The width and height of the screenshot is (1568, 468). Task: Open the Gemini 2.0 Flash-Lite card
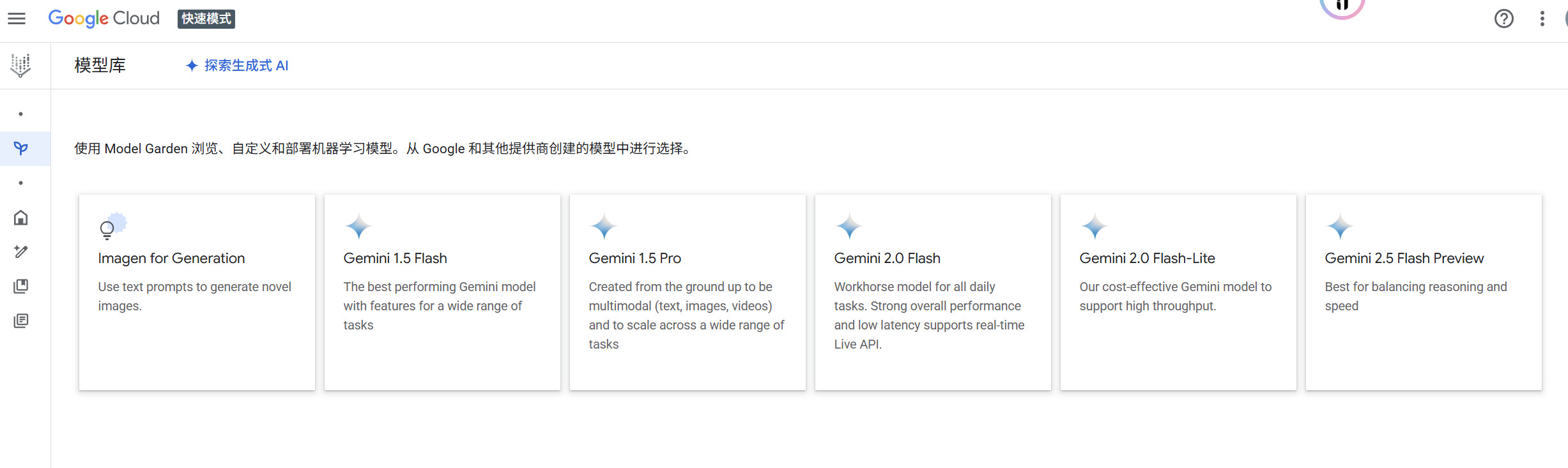1178,292
